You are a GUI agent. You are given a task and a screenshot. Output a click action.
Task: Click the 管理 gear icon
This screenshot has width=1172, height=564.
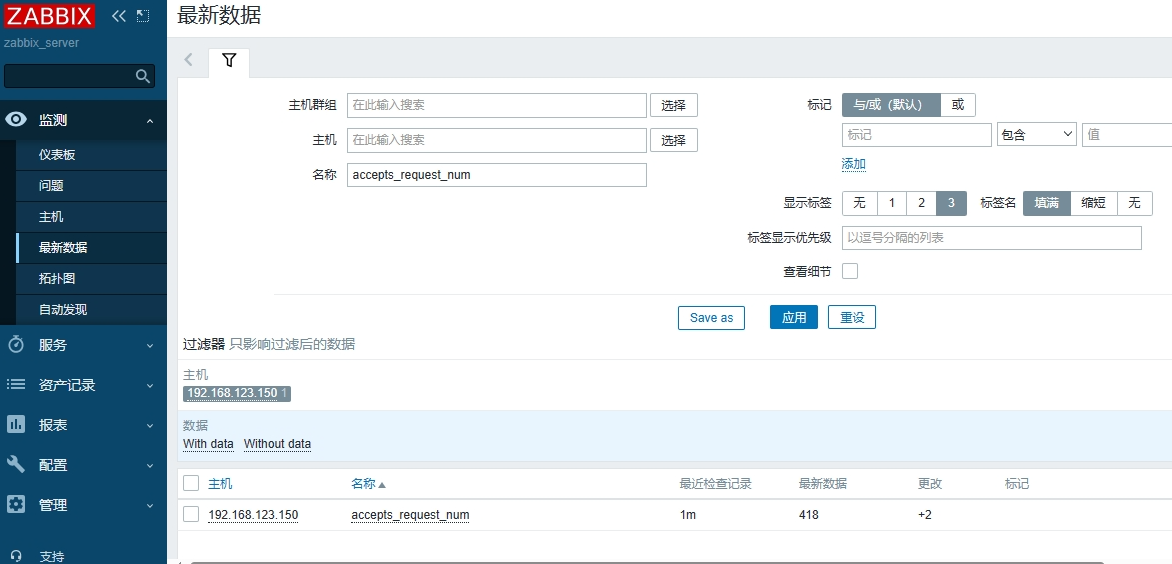[x=16, y=505]
